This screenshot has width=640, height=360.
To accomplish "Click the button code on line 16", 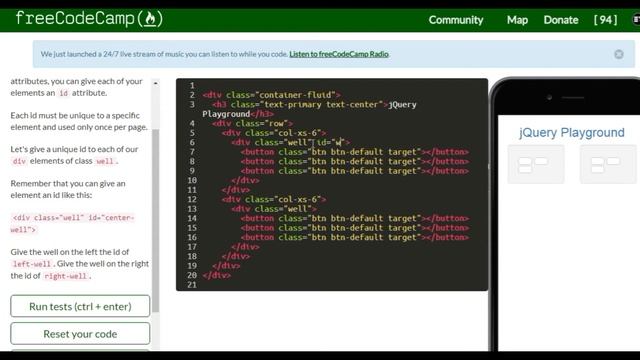I will [x=355, y=238].
